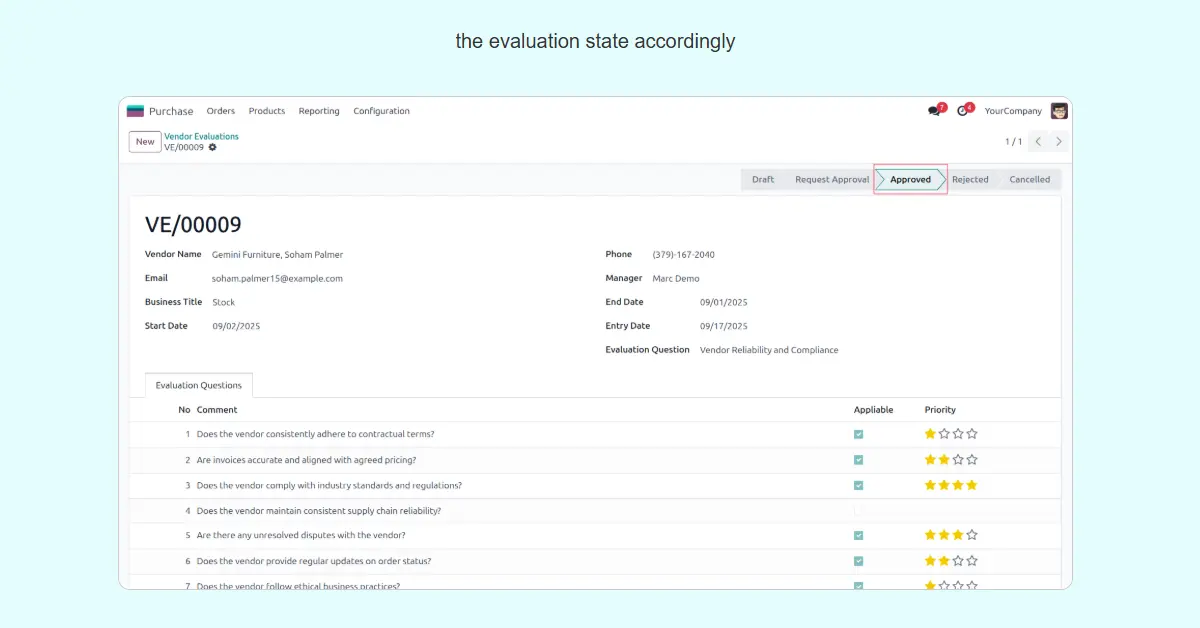Open the Orders menu
Screen dimensions: 1200x628
[x=221, y=111]
